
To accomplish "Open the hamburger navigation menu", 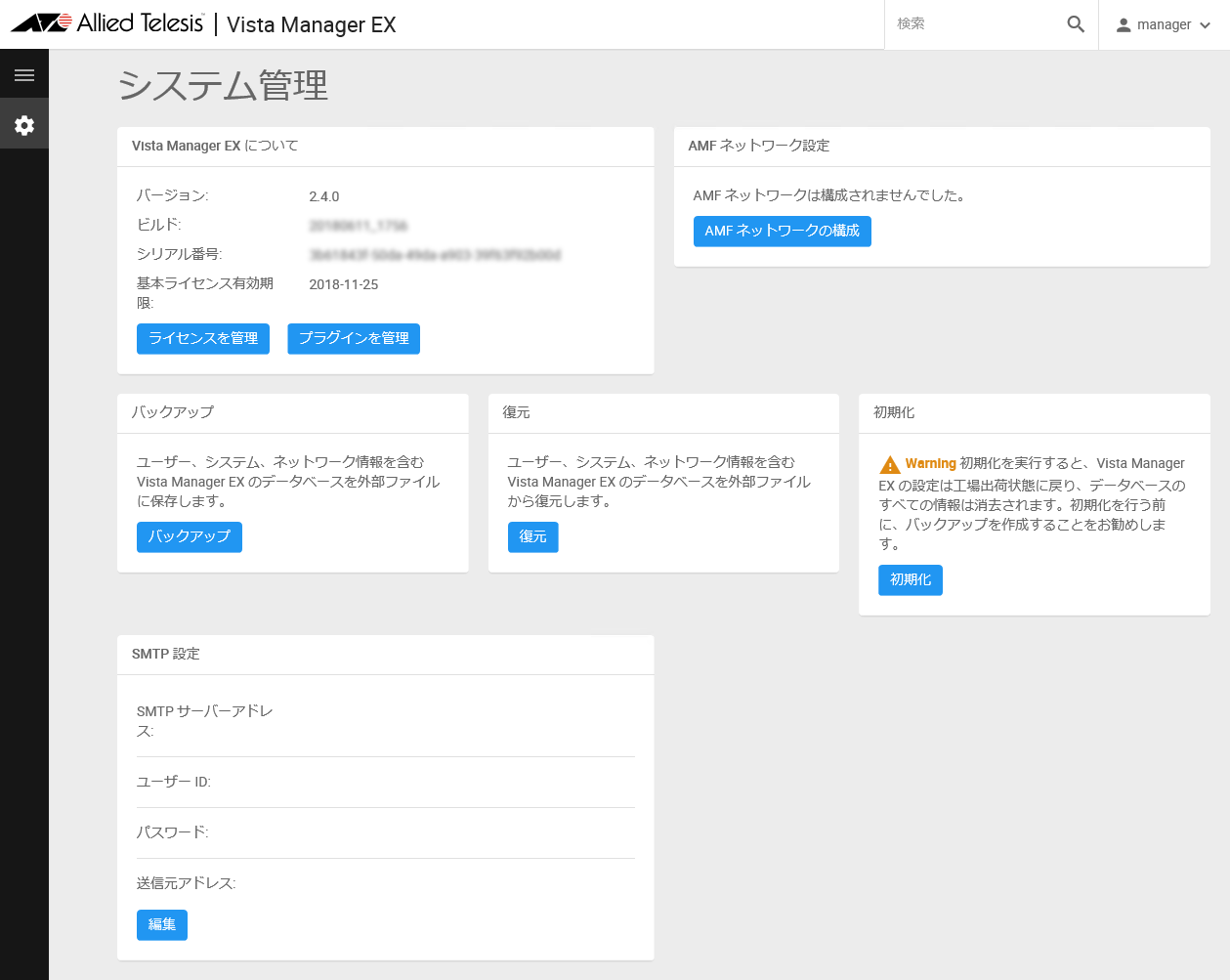I will click(x=24, y=75).
